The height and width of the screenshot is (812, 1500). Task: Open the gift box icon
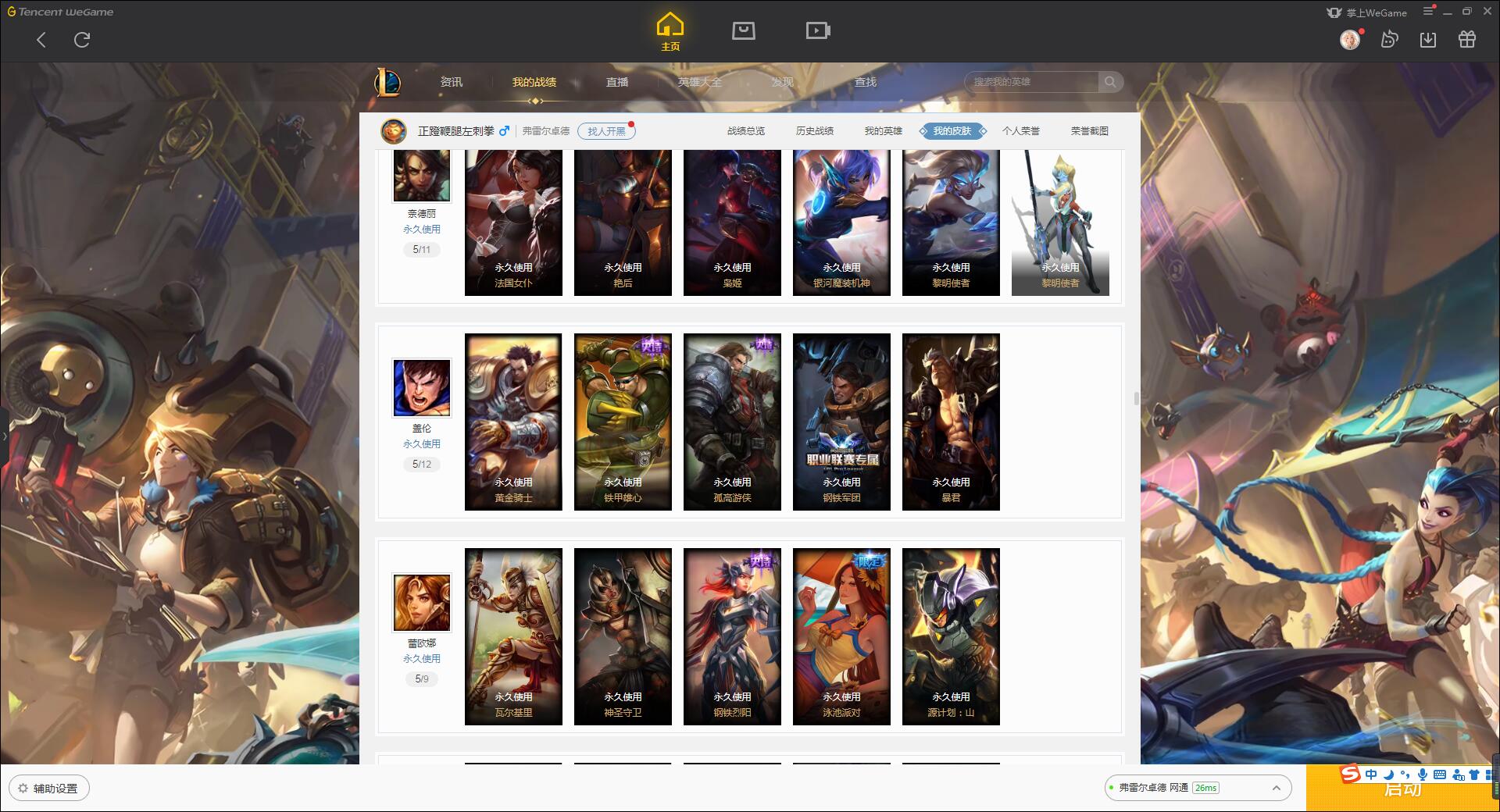[1467, 39]
